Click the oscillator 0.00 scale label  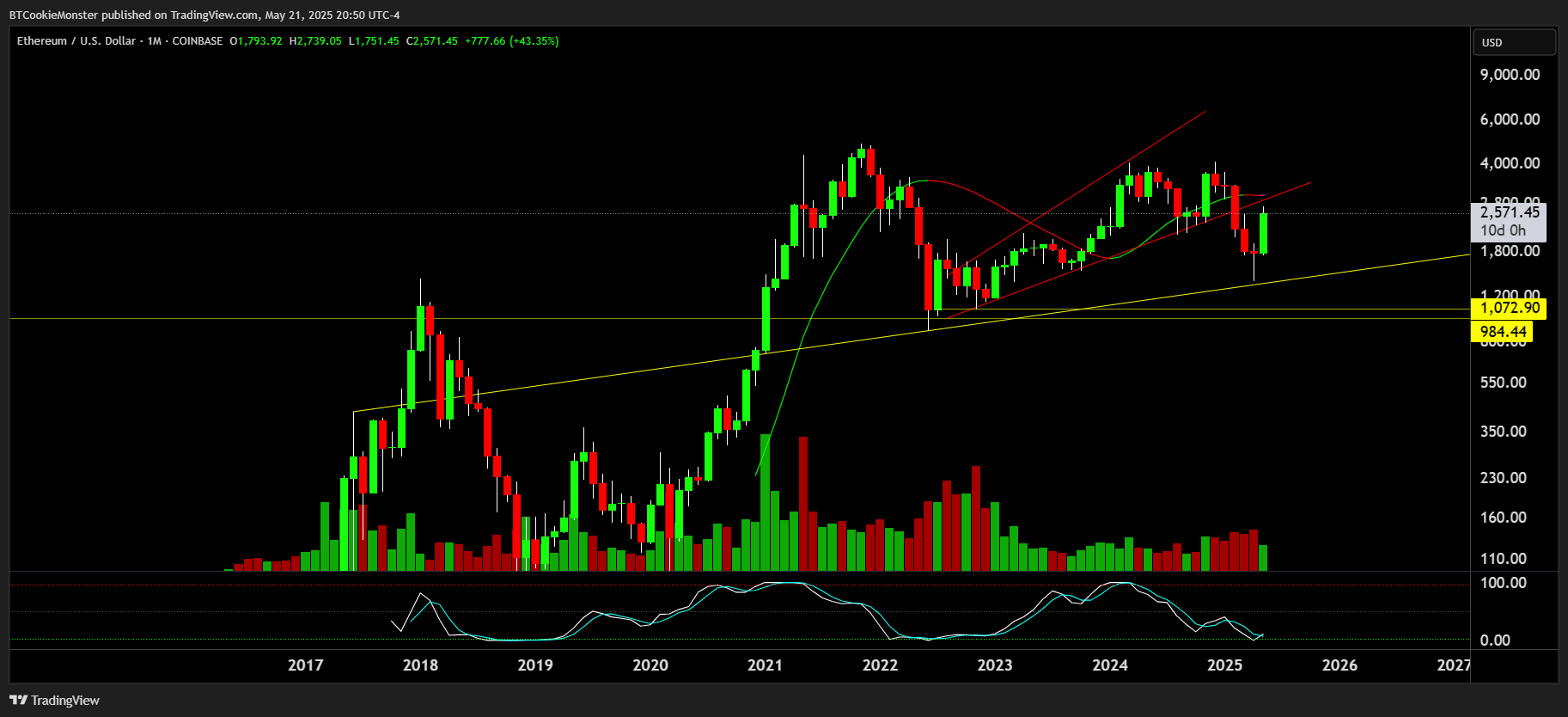click(x=1495, y=640)
